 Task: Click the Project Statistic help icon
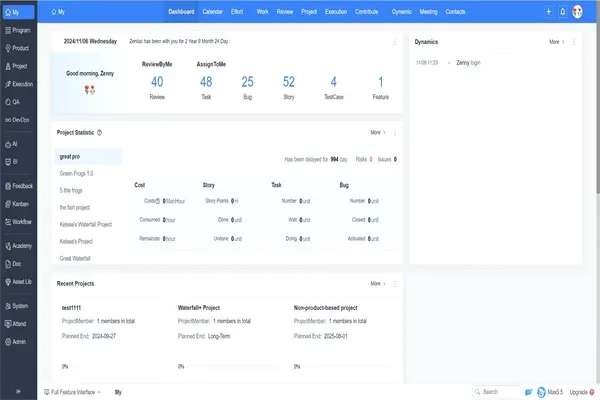pos(100,132)
